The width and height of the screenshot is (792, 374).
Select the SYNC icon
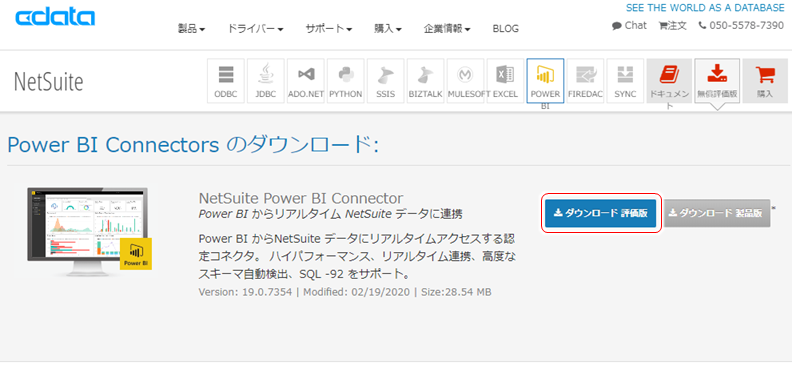tap(625, 81)
